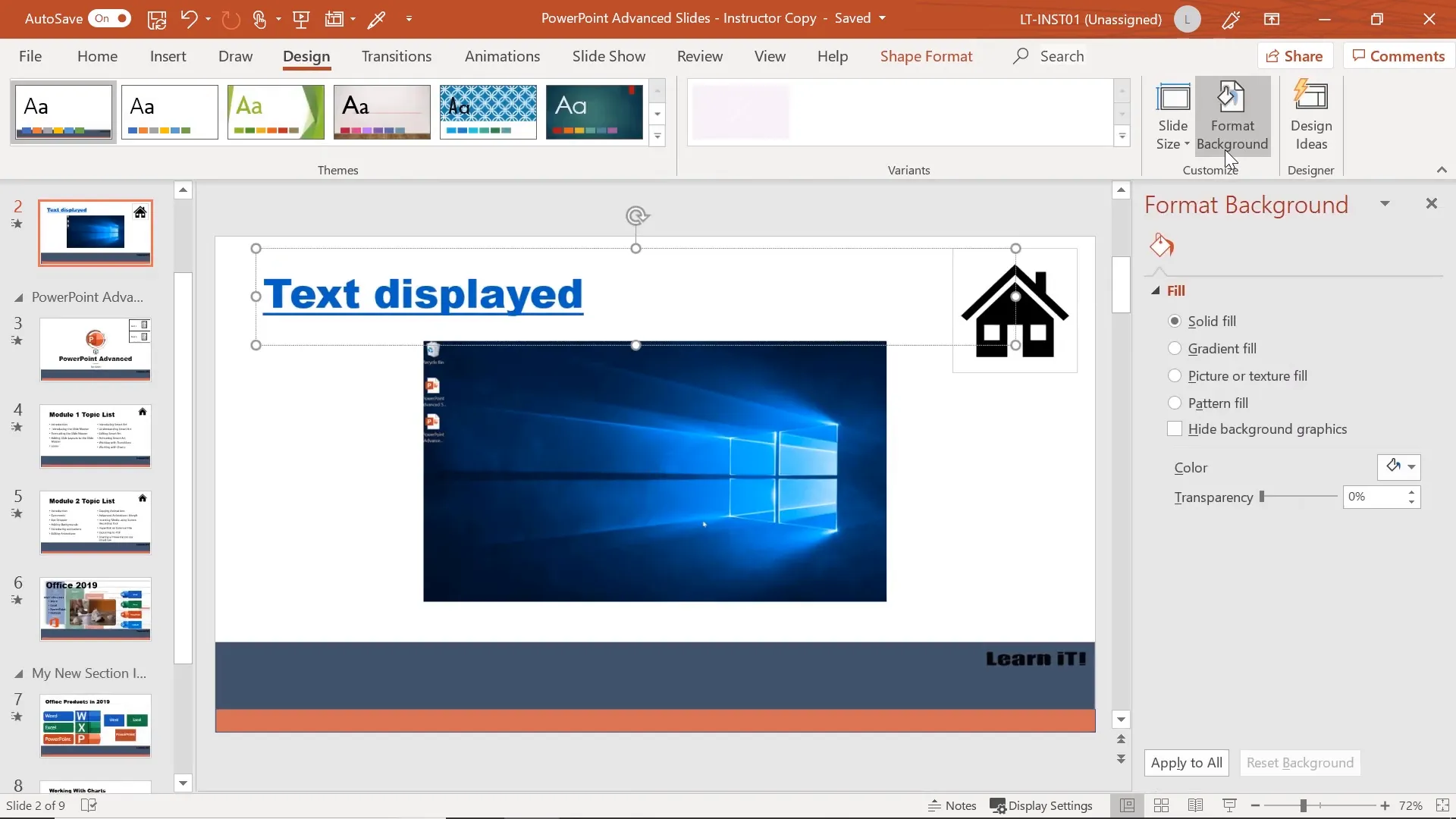Open Format Background pane options arrow
1456x819 pixels.
(1385, 204)
